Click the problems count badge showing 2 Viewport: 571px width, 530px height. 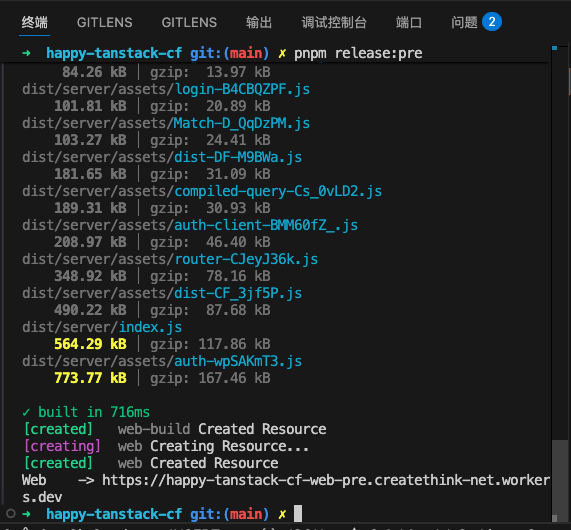[x=492, y=22]
